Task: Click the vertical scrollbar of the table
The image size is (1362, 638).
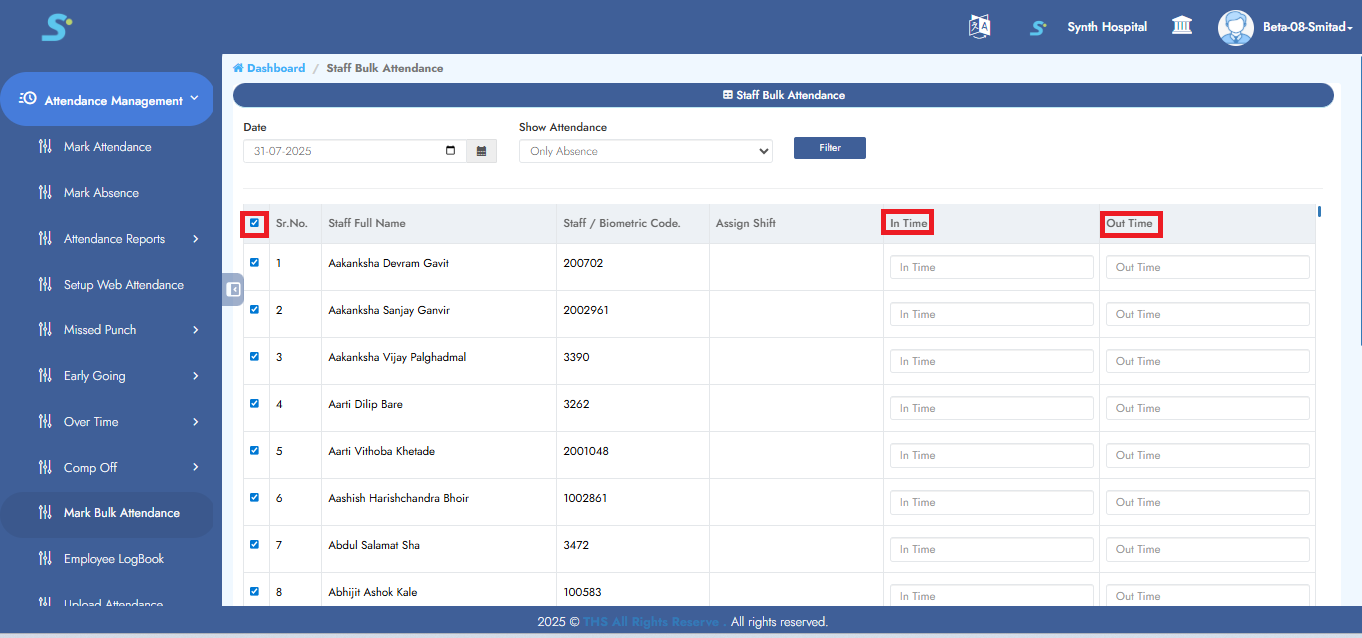Action: (x=1319, y=211)
